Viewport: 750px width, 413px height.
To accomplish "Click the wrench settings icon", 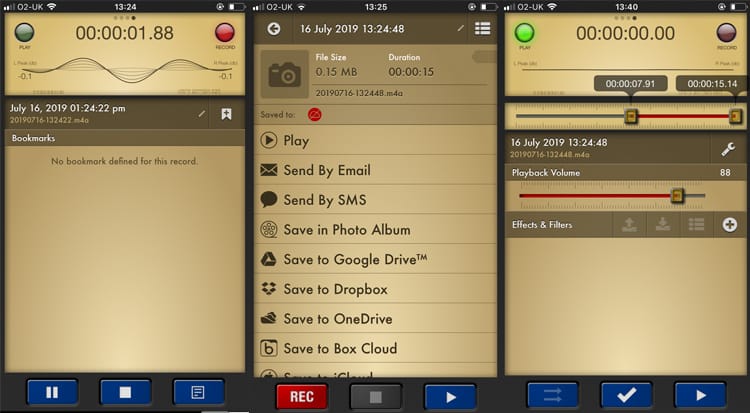I will pyautogui.click(x=729, y=148).
